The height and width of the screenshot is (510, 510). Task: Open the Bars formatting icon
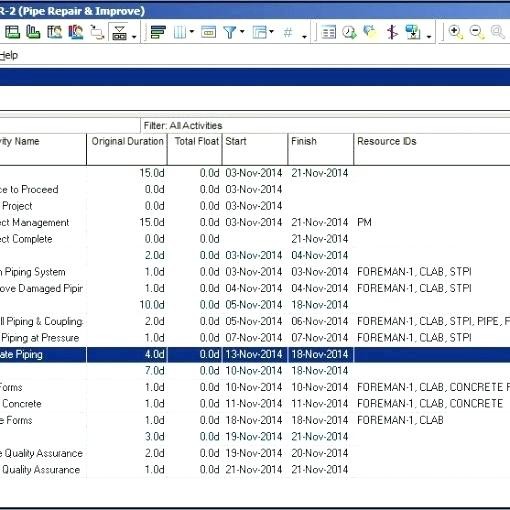158,32
